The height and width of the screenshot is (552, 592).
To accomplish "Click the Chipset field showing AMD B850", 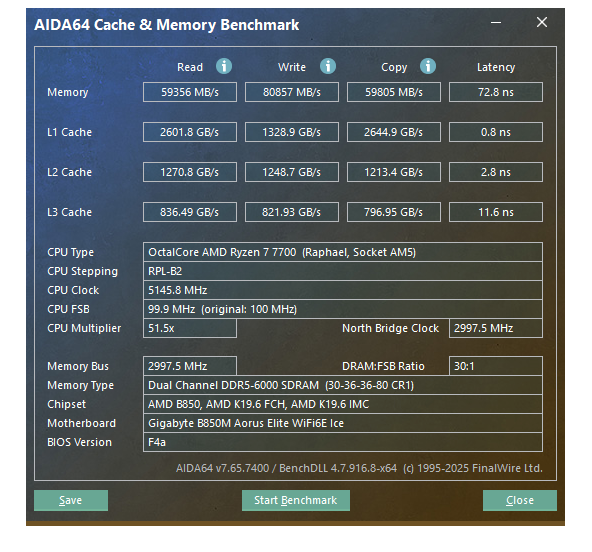I will 343,404.
